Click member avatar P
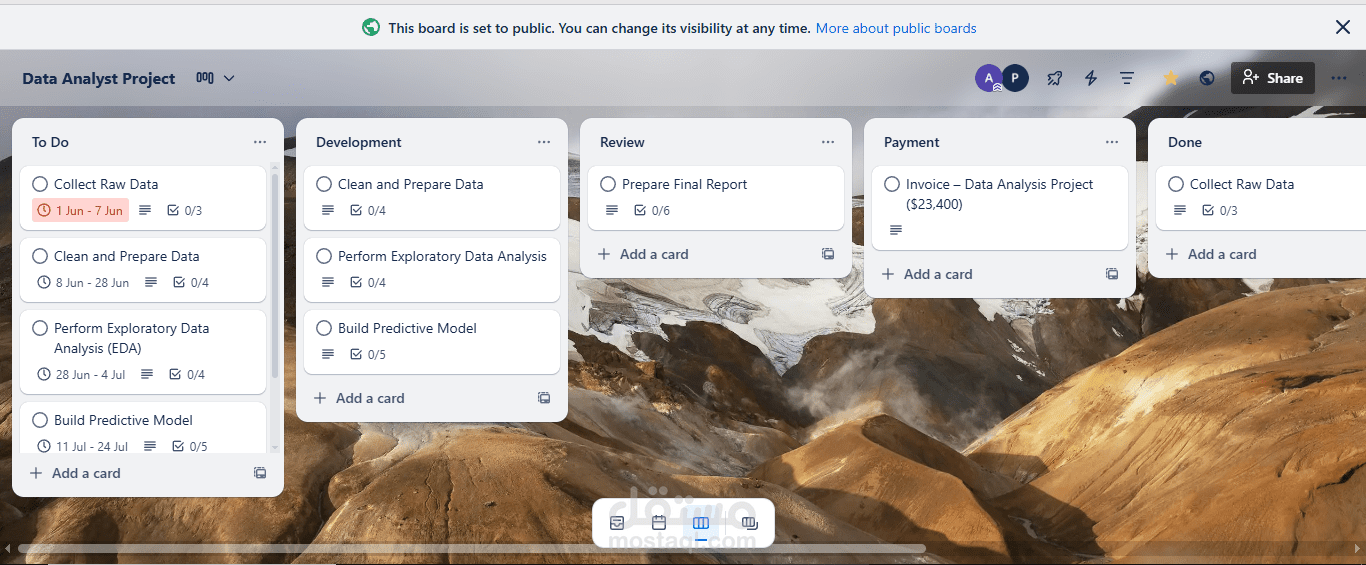This screenshot has width=1366, height=565. [x=1015, y=78]
